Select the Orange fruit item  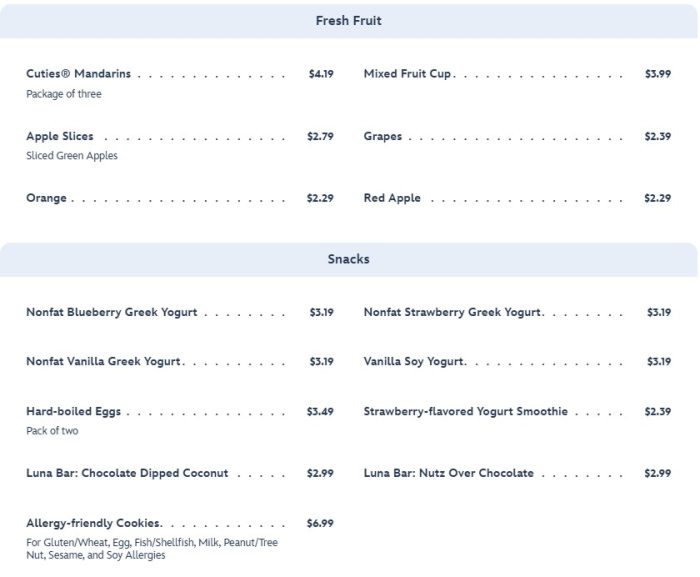click(x=47, y=198)
